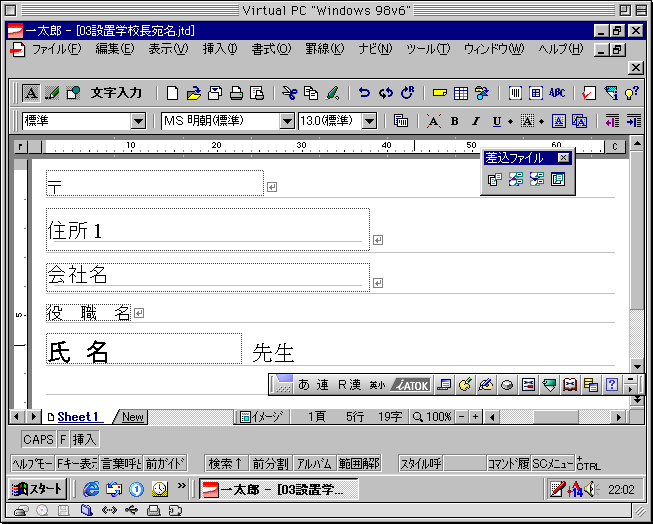Viewport: 653px width, 524px height.
Task: Create a new blank document
Action: (172, 92)
